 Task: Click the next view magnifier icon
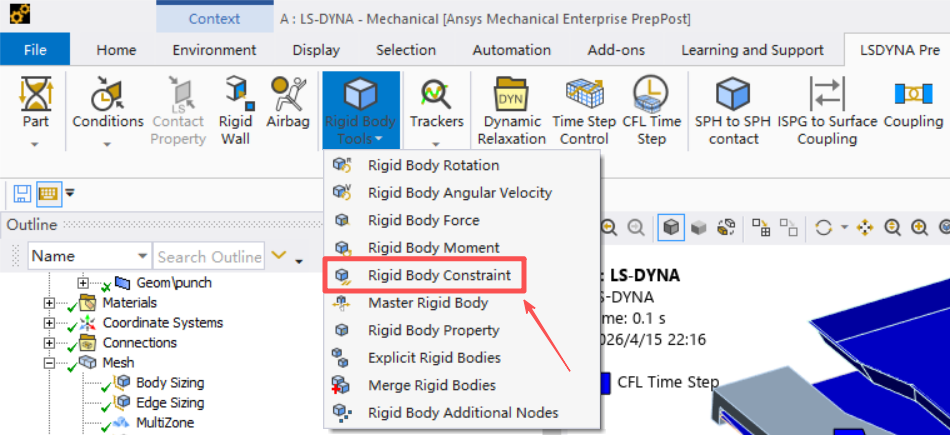(636, 227)
